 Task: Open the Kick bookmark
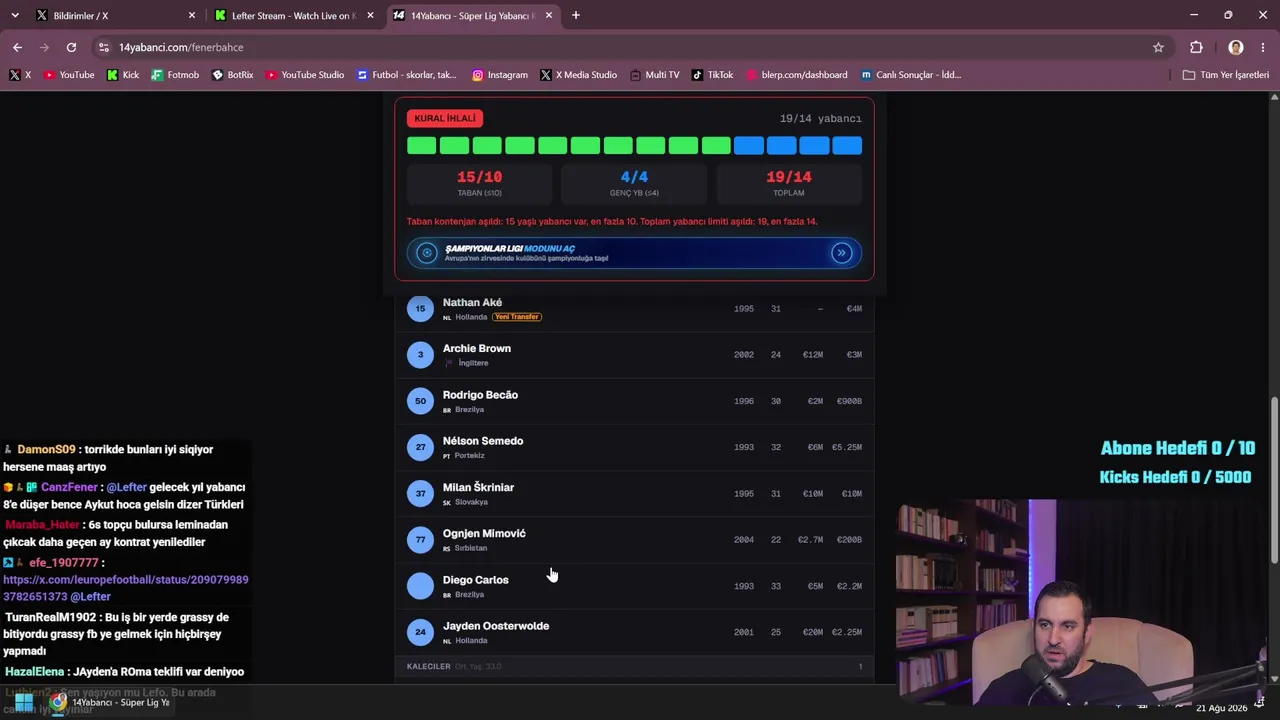pos(123,75)
